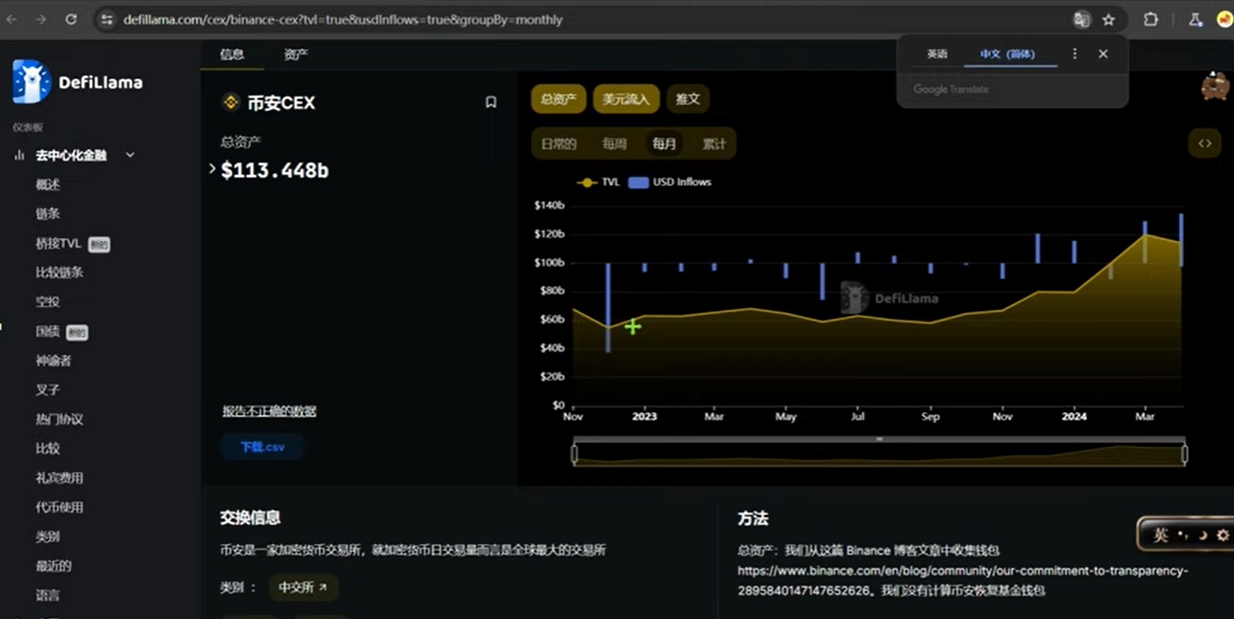The image size is (1234, 619).
Task: Open 最近的 in the sidebar
Action: (x=53, y=565)
